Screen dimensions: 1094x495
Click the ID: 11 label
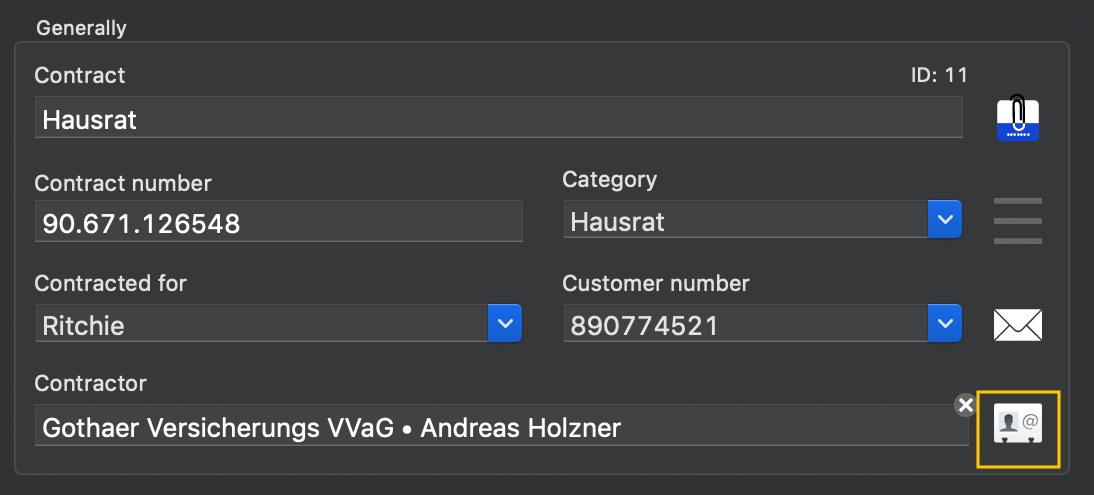(x=939, y=75)
